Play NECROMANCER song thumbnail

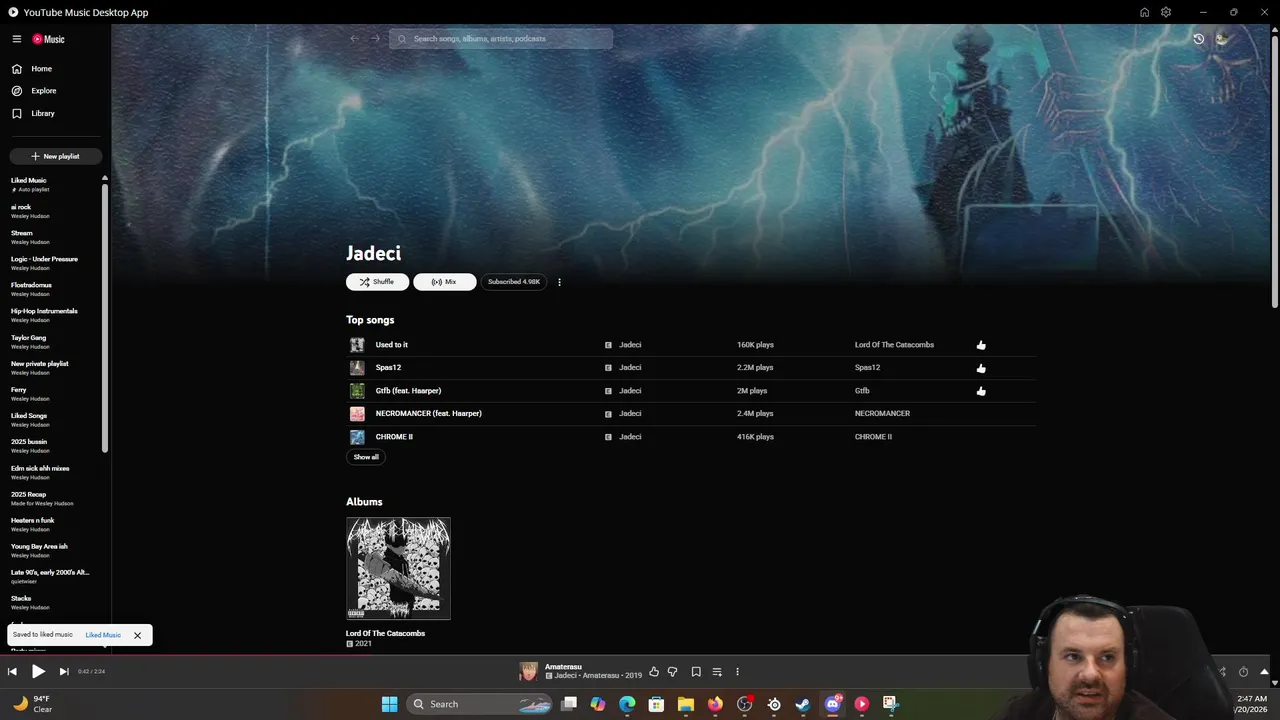pyautogui.click(x=357, y=414)
